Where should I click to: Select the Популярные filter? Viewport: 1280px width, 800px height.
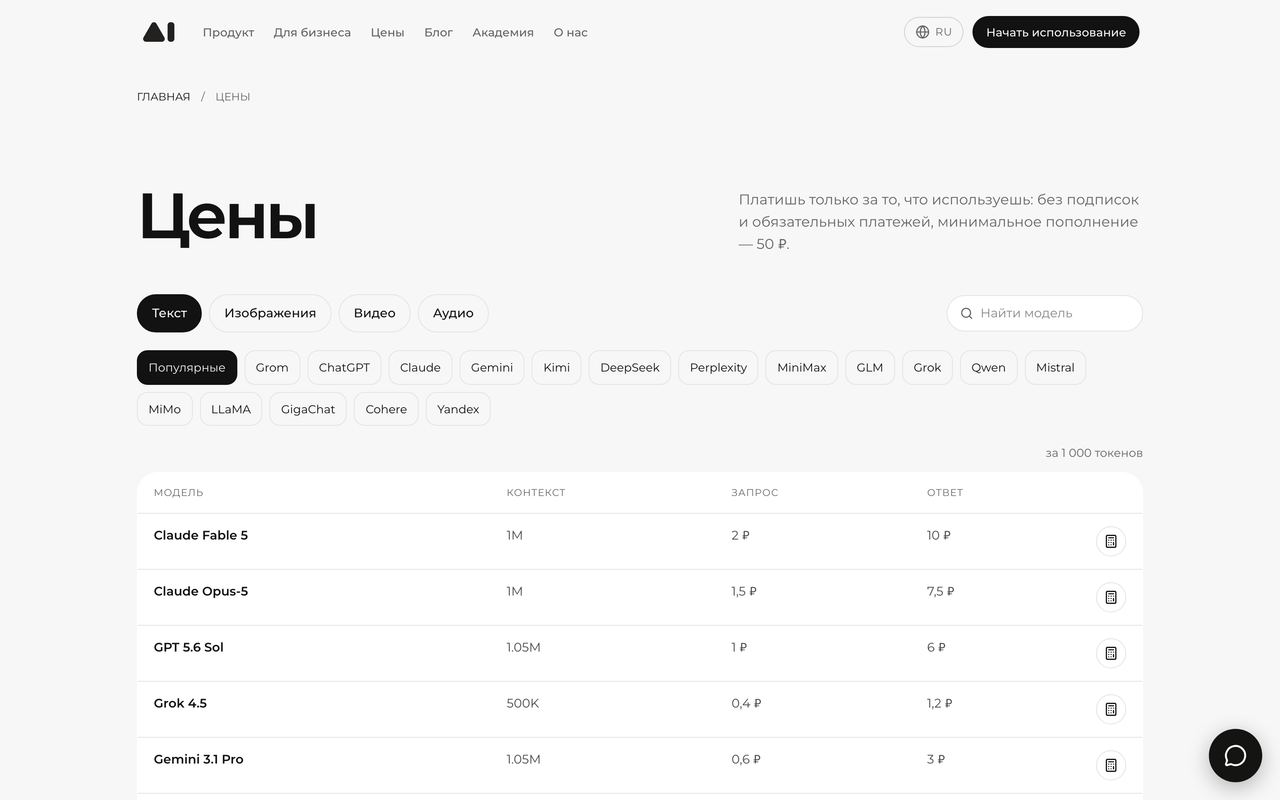click(x=187, y=367)
